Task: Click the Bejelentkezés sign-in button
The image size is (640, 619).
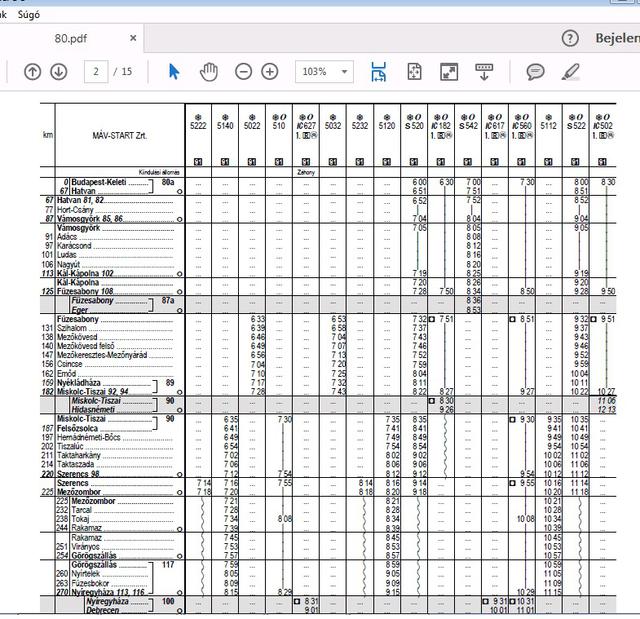Action: point(618,38)
